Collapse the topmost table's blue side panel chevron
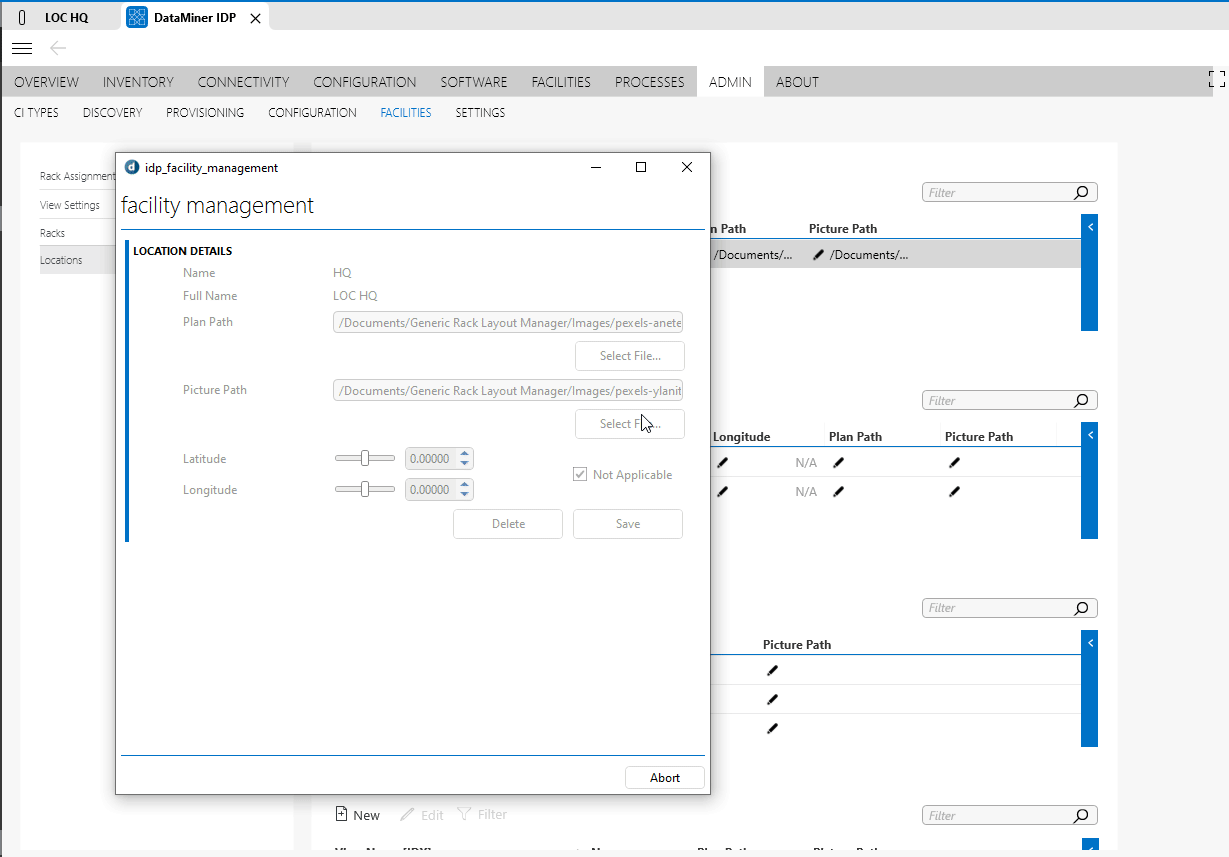 click(x=1090, y=228)
